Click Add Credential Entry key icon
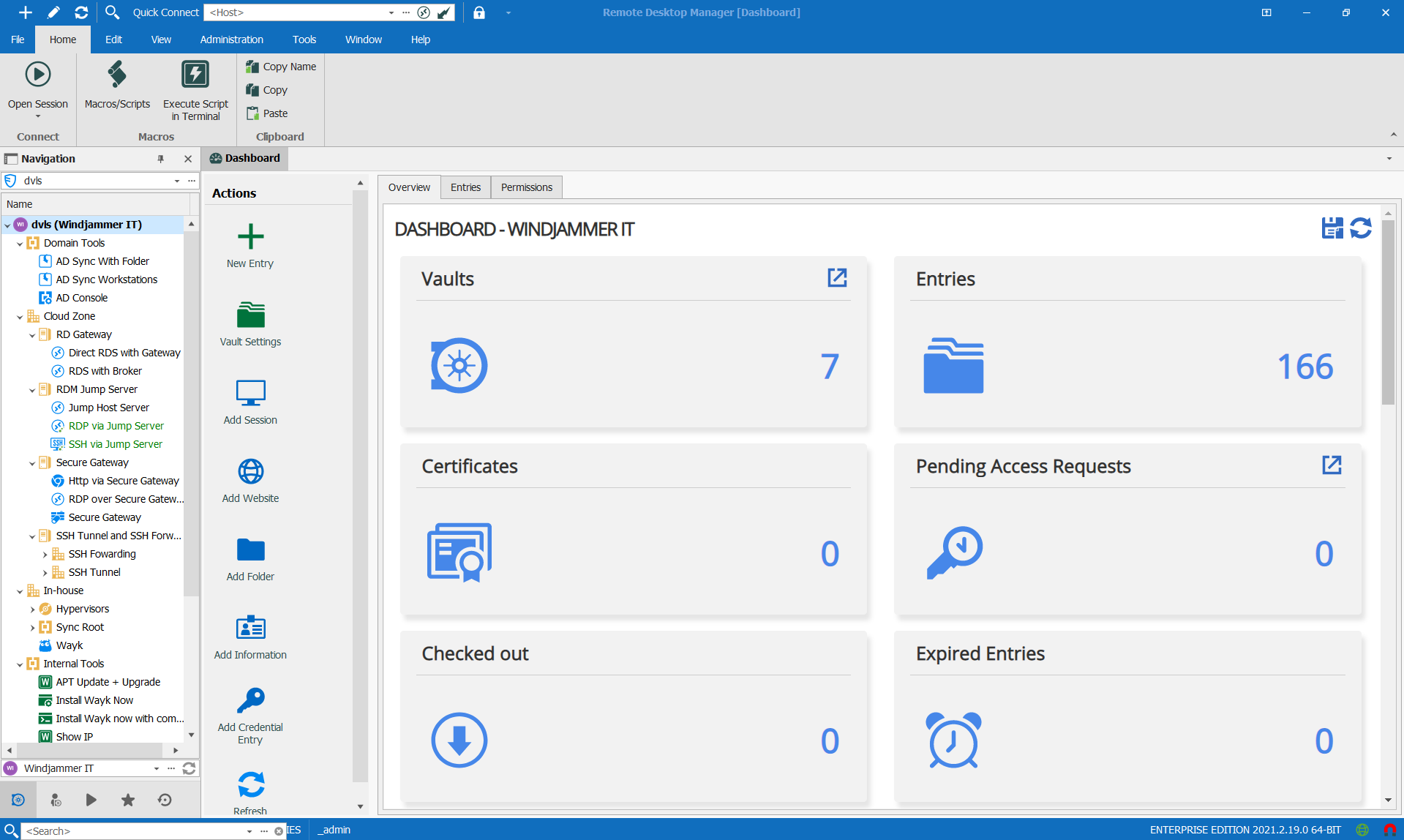 [x=250, y=700]
